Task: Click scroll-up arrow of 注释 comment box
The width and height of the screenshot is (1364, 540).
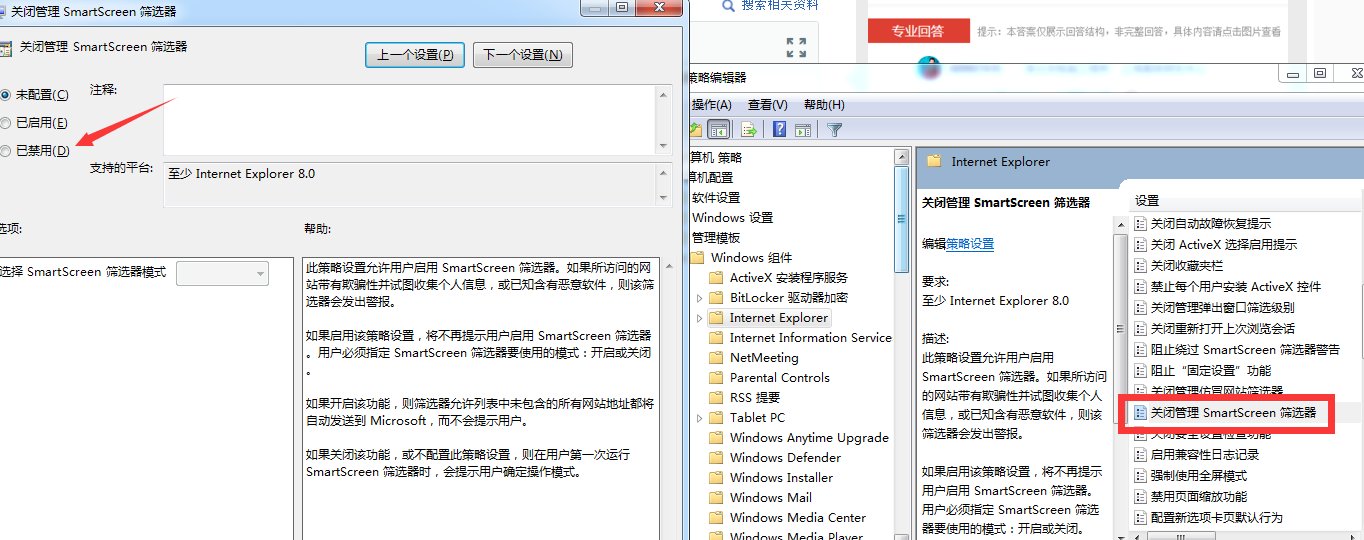Action: click(x=664, y=94)
